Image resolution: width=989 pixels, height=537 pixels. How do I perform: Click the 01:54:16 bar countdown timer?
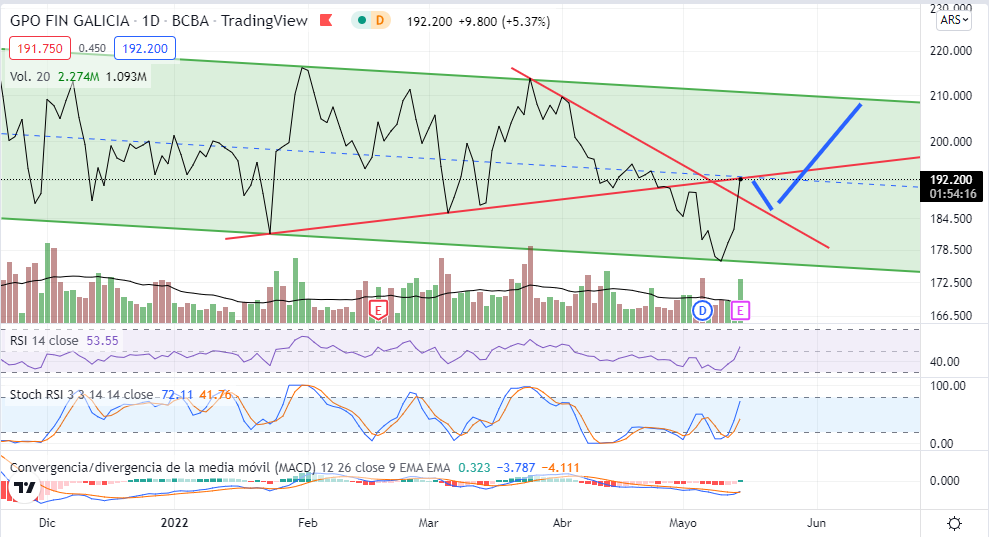(952, 194)
